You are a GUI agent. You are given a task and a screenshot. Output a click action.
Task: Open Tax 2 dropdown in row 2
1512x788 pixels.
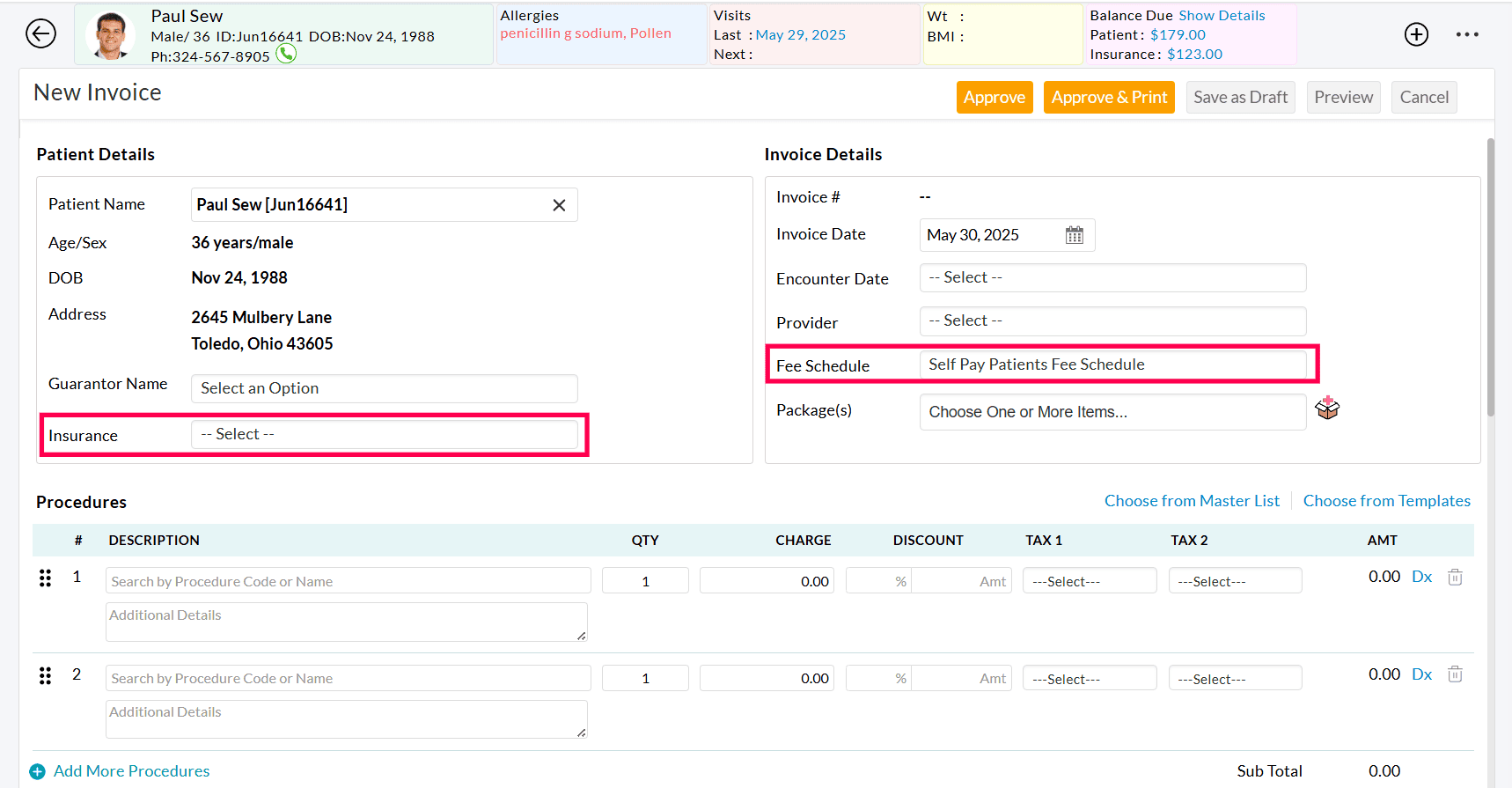tap(1235, 679)
